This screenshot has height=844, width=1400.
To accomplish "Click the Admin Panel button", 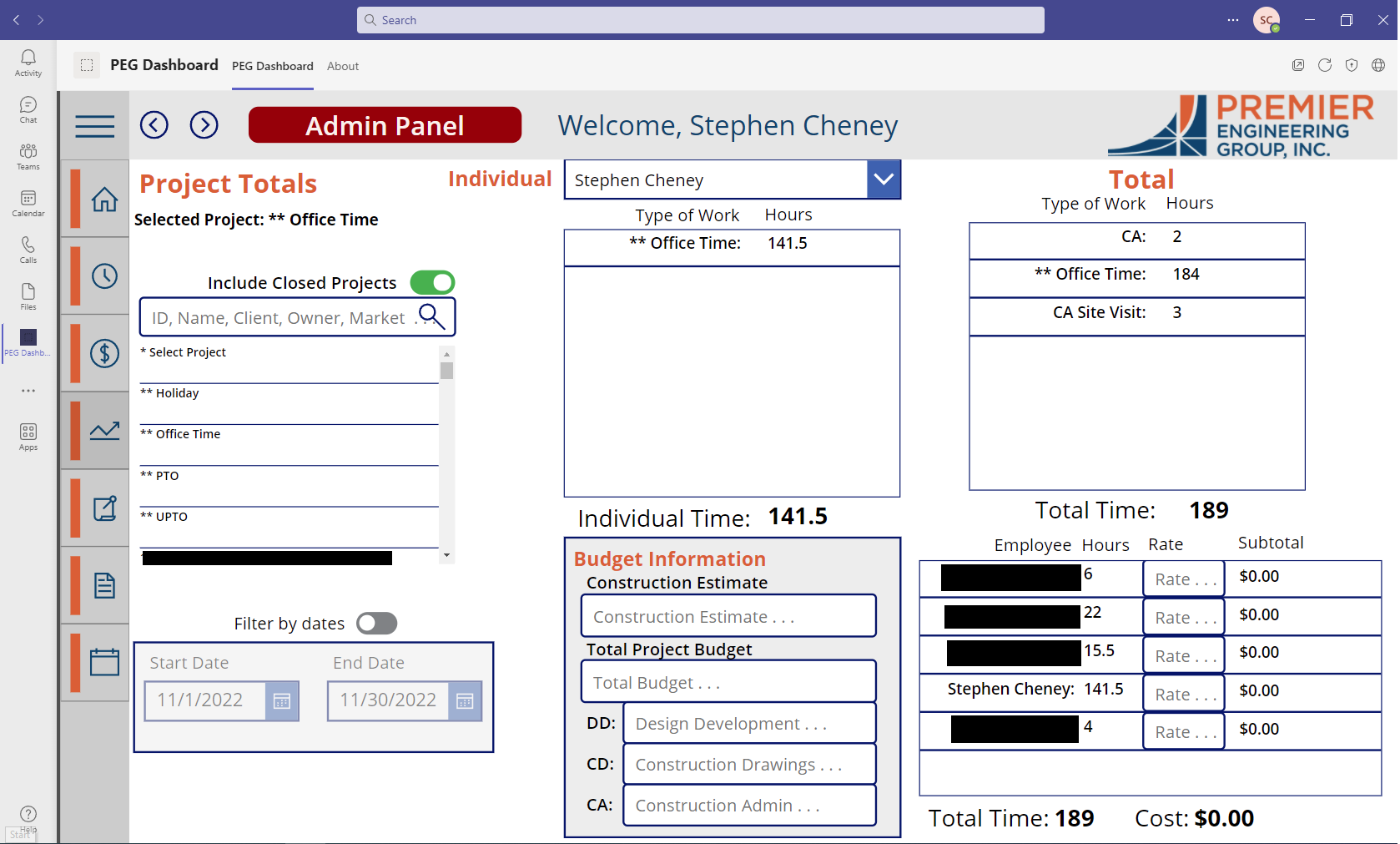I will click(385, 125).
